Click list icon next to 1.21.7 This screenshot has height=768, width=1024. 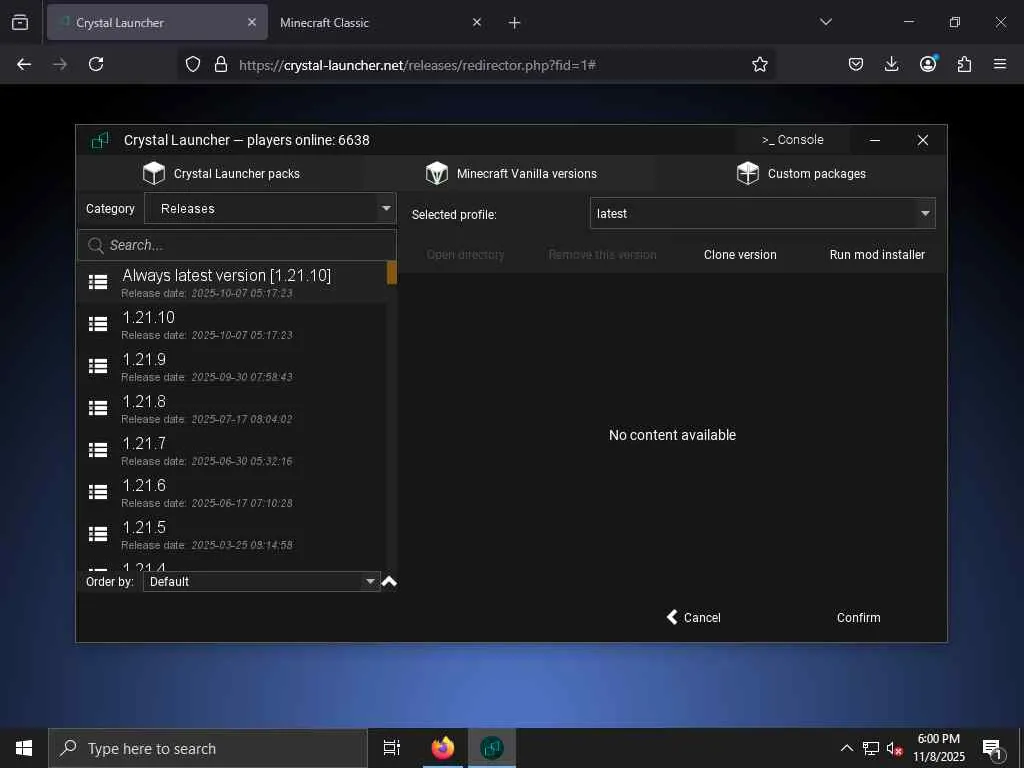(98, 450)
